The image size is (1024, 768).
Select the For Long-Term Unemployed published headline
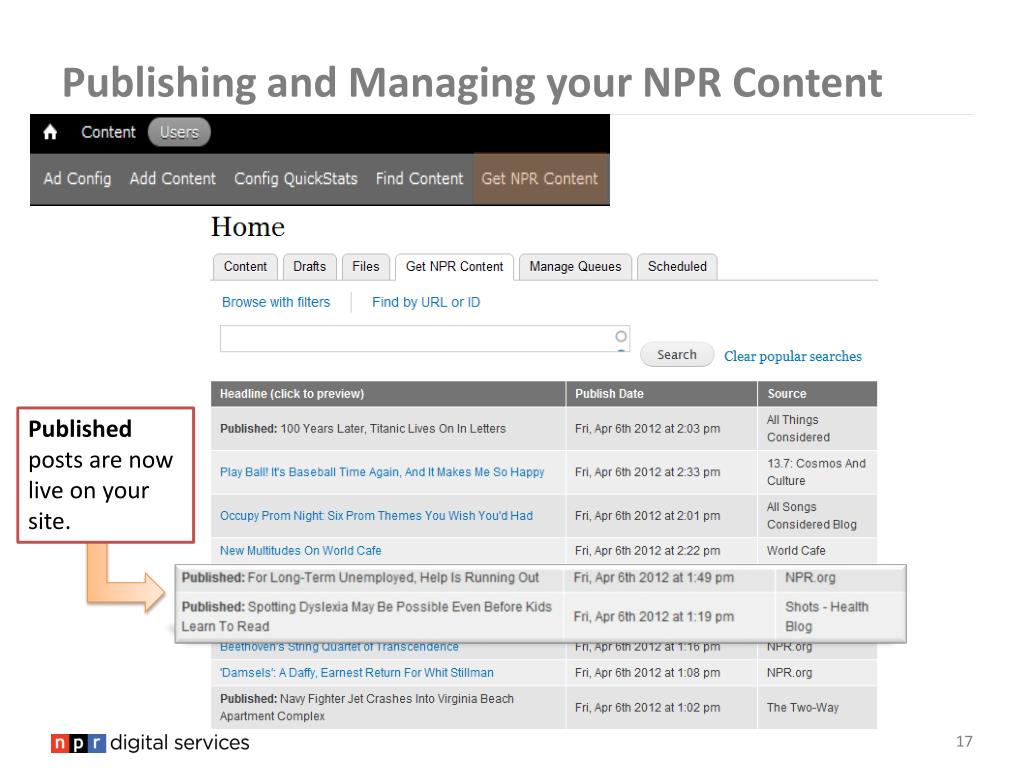point(360,578)
